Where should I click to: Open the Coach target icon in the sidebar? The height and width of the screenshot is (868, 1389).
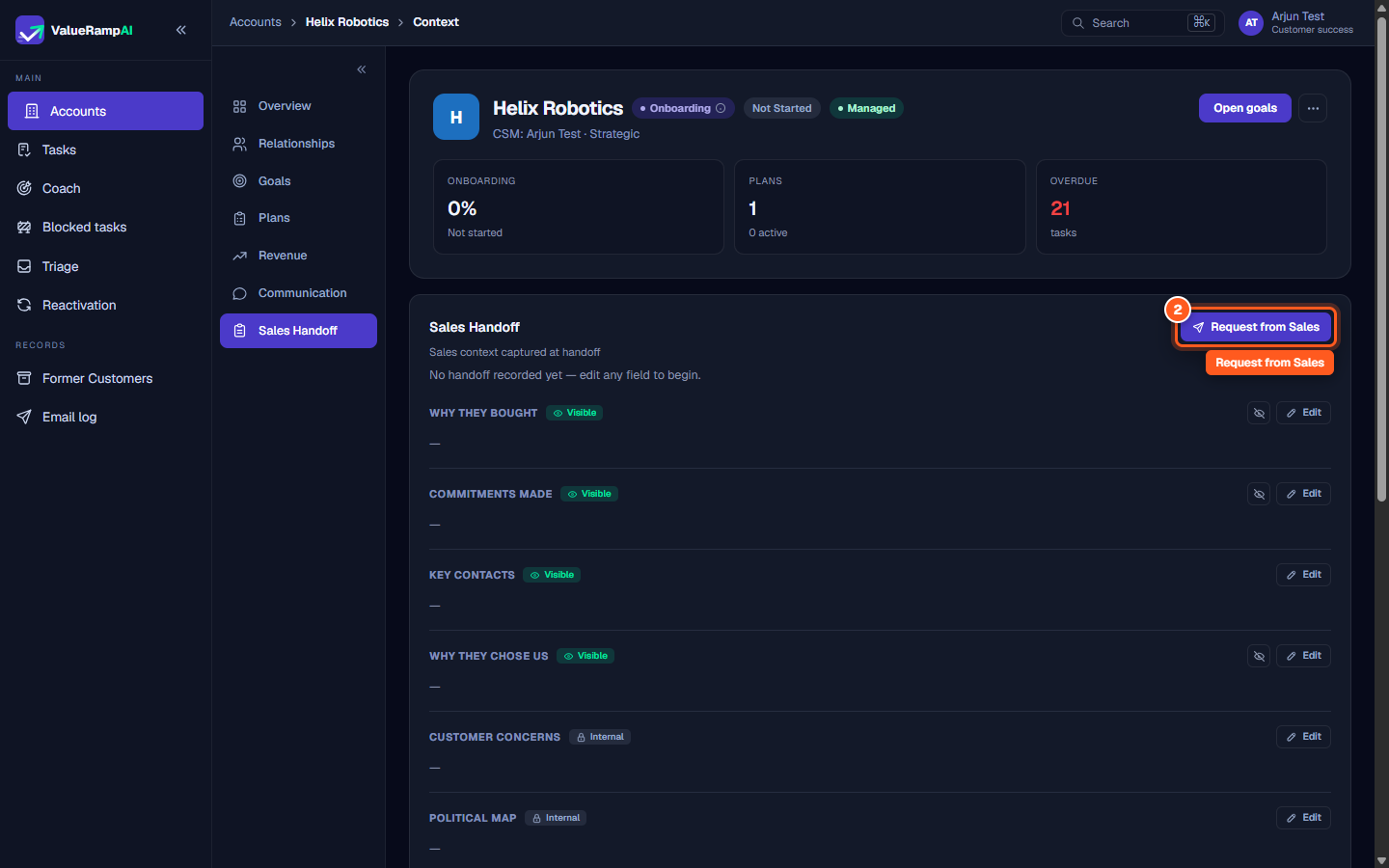coord(24,188)
